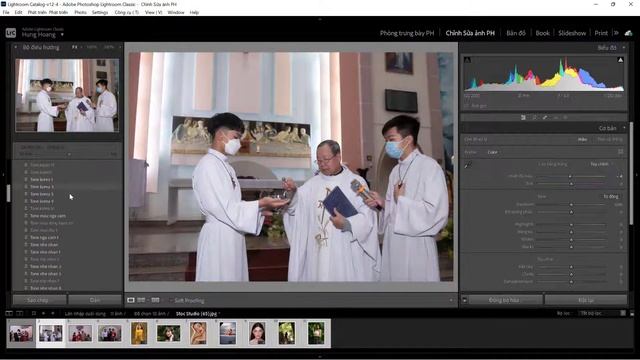Toggle shadow clipping indicator in histogram
Screen dimensions: 640x360
pos(468,60)
